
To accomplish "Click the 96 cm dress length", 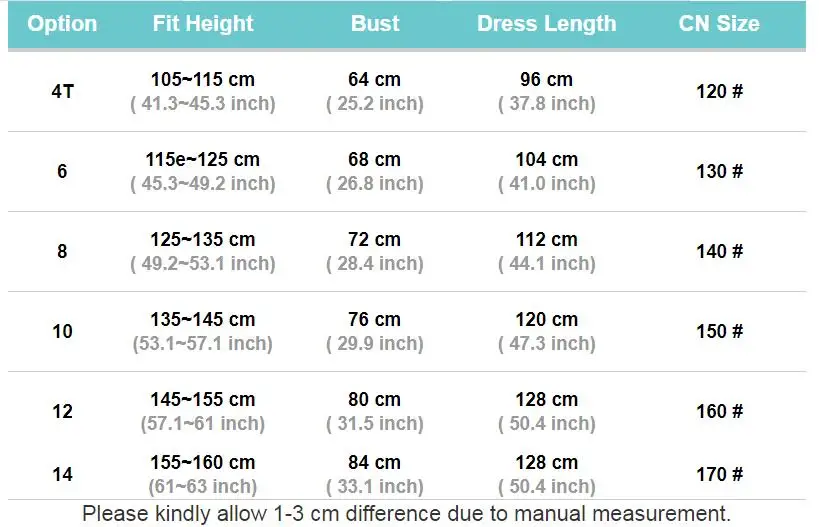I will 546,79.
